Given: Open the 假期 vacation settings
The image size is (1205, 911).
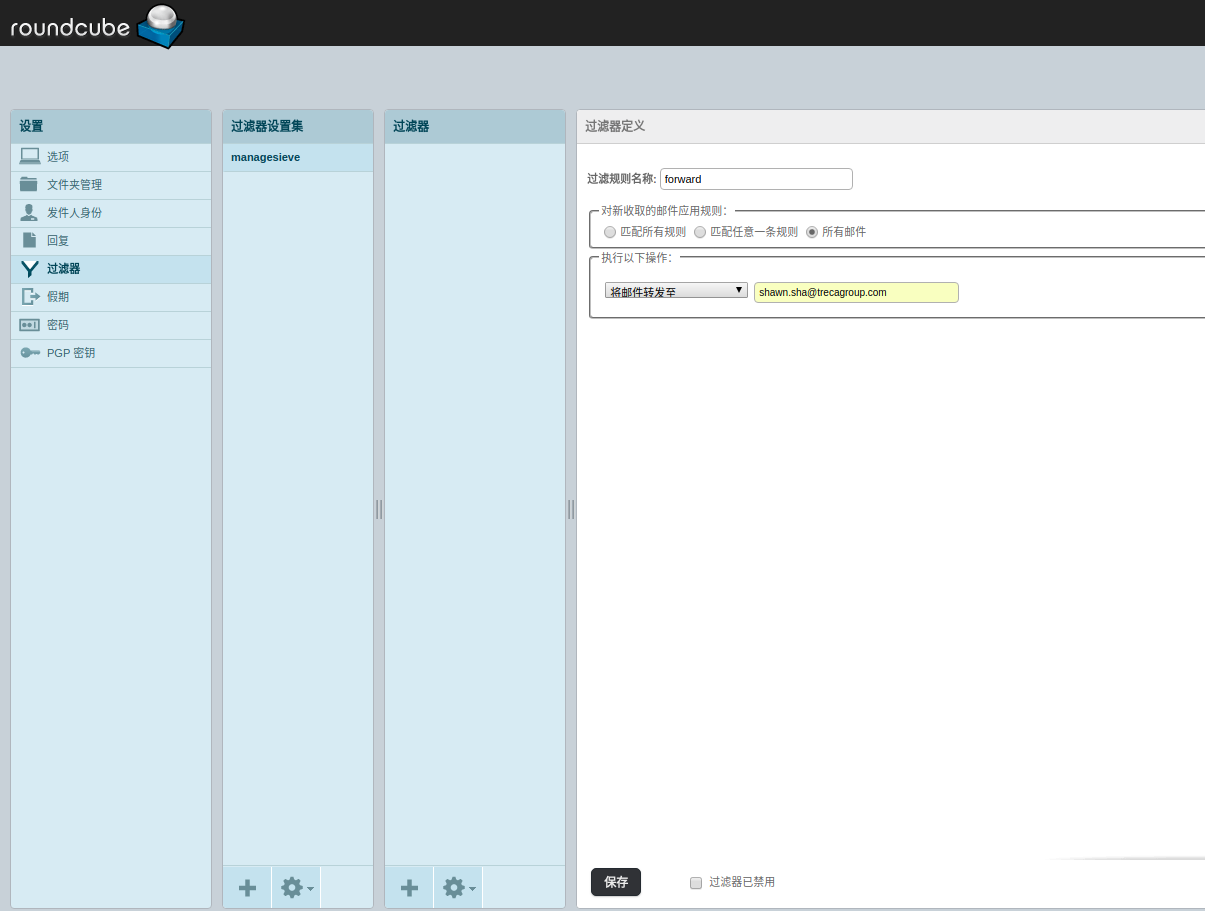Looking at the screenshot, I should [x=57, y=296].
